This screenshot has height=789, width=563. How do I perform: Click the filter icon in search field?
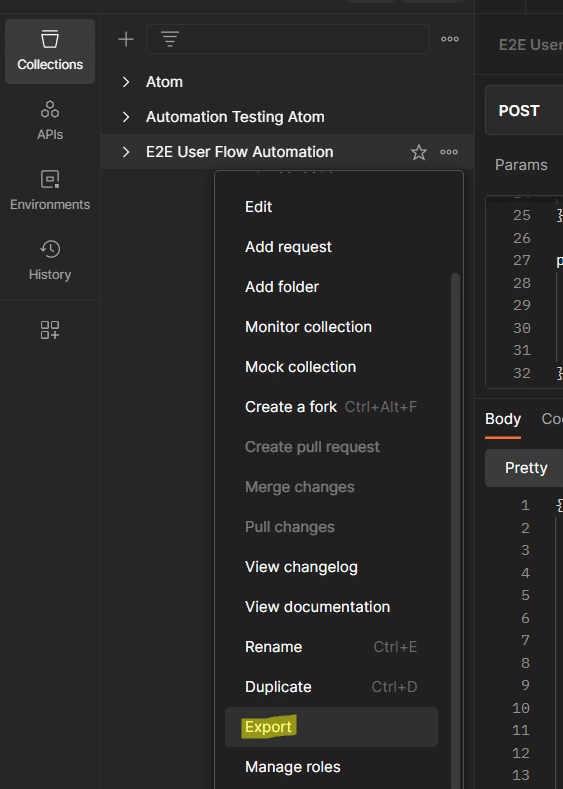click(x=170, y=39)
